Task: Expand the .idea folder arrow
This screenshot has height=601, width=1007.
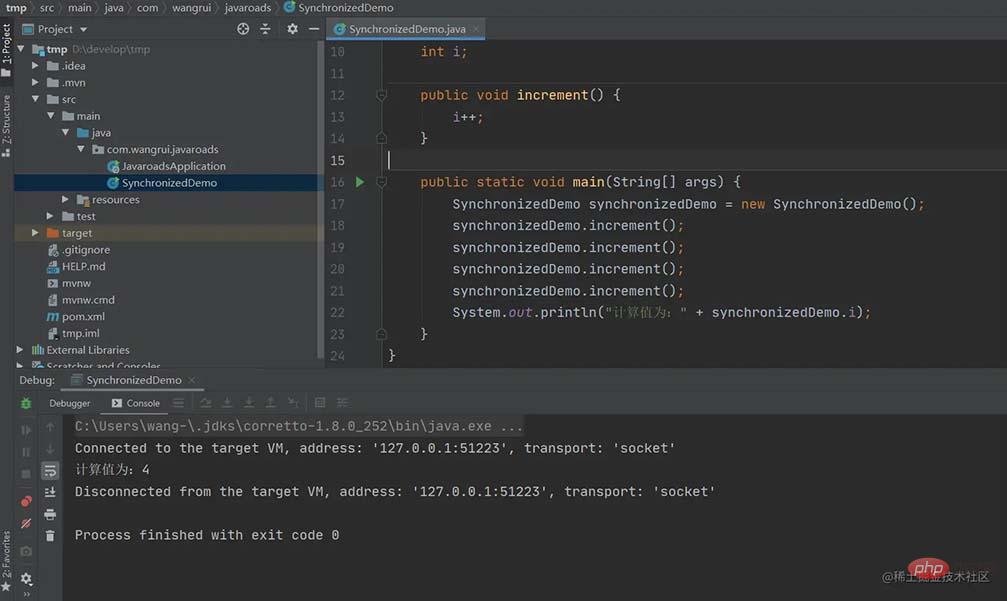Action: pyautogui.click(x=35, y=65)
